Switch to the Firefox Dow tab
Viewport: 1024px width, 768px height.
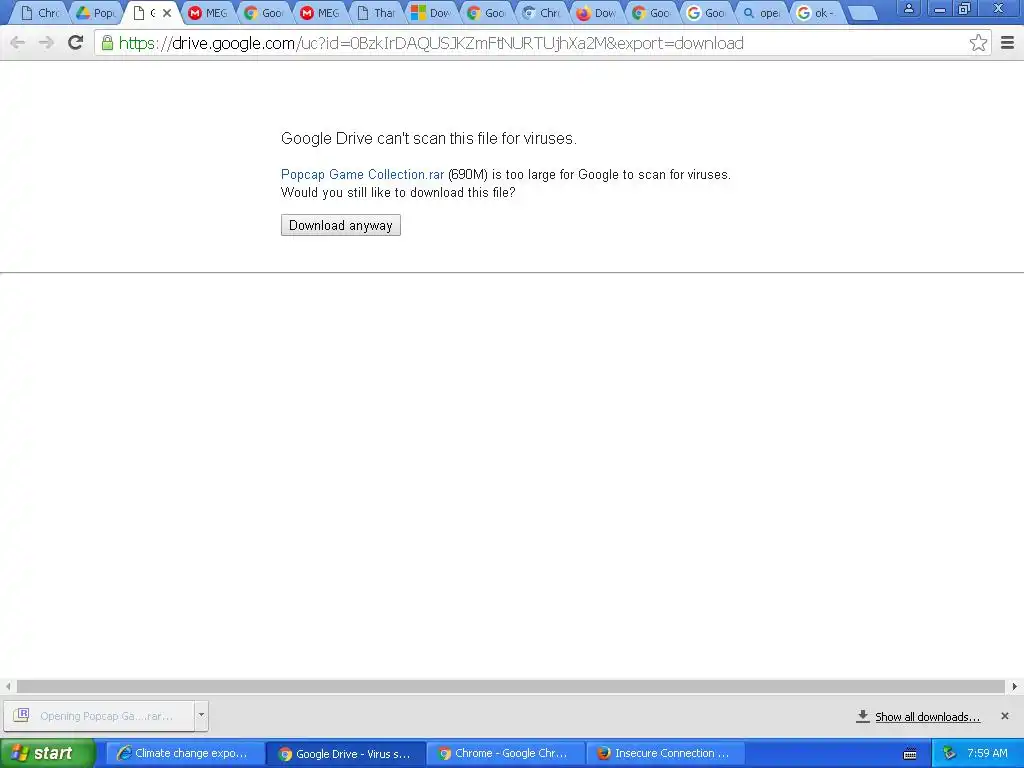pyautogui.click(x=596, y=13)
